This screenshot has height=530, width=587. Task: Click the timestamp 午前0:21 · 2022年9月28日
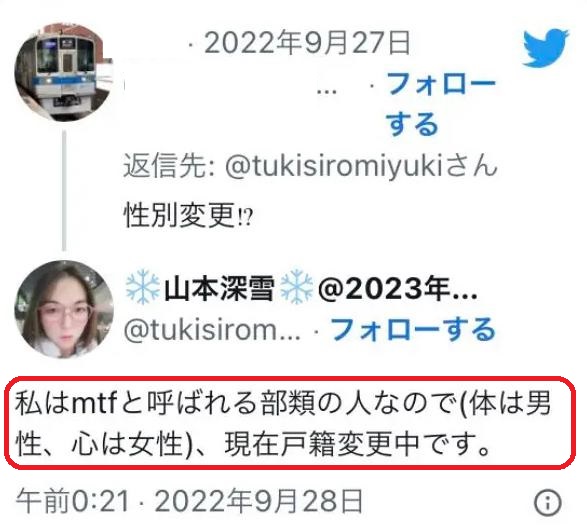[189, 502]
